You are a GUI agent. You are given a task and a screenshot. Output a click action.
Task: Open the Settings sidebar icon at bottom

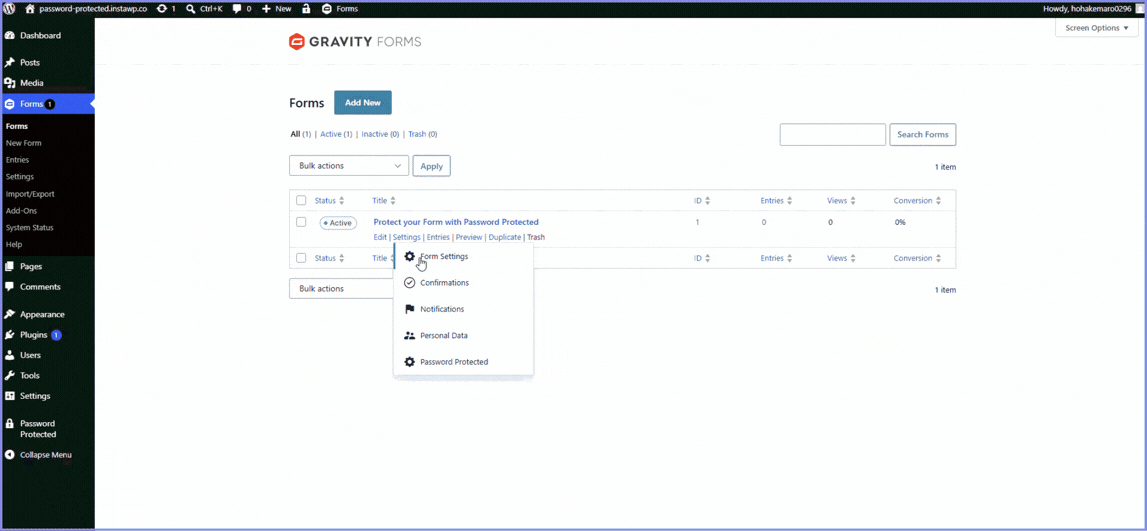(x=10, y=396)
